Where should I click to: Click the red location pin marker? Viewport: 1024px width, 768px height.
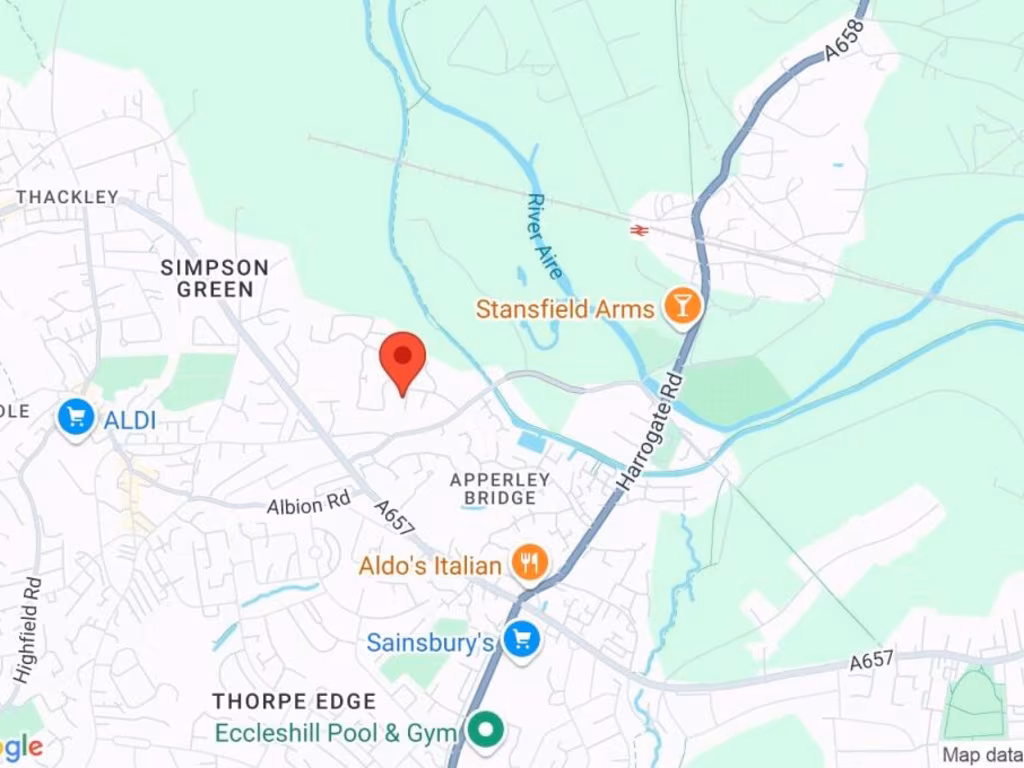click(x=403, y=363)
